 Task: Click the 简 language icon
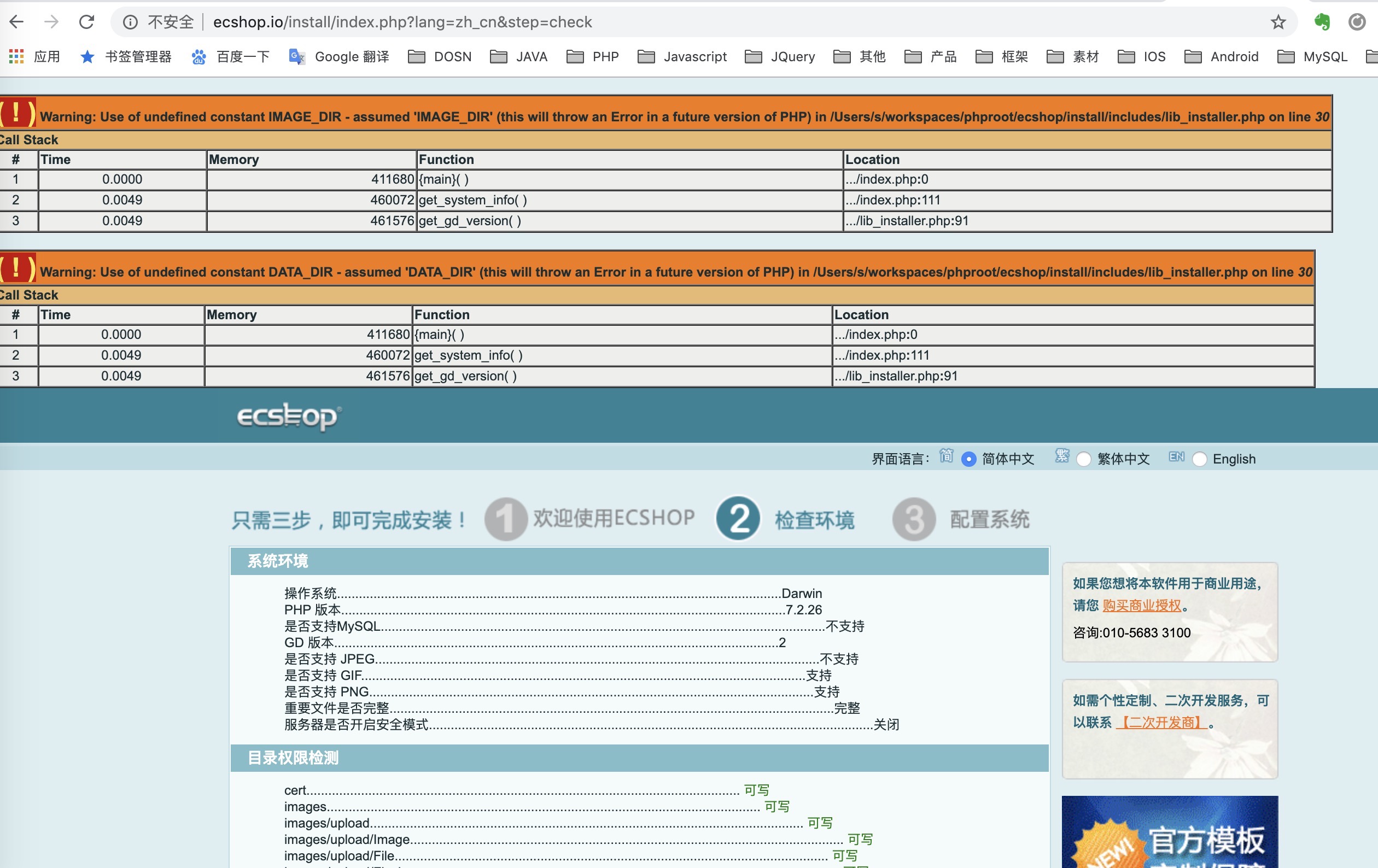947,455
